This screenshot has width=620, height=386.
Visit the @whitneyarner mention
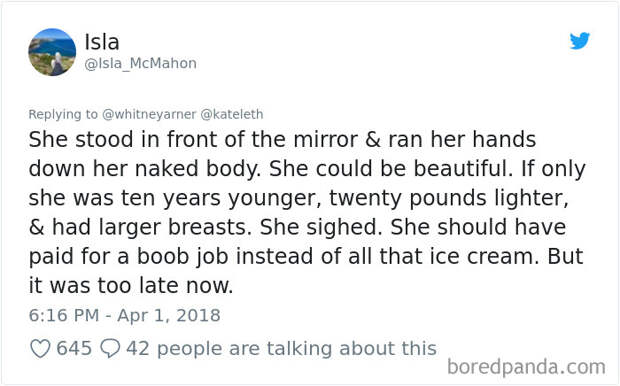pos(149,114)
